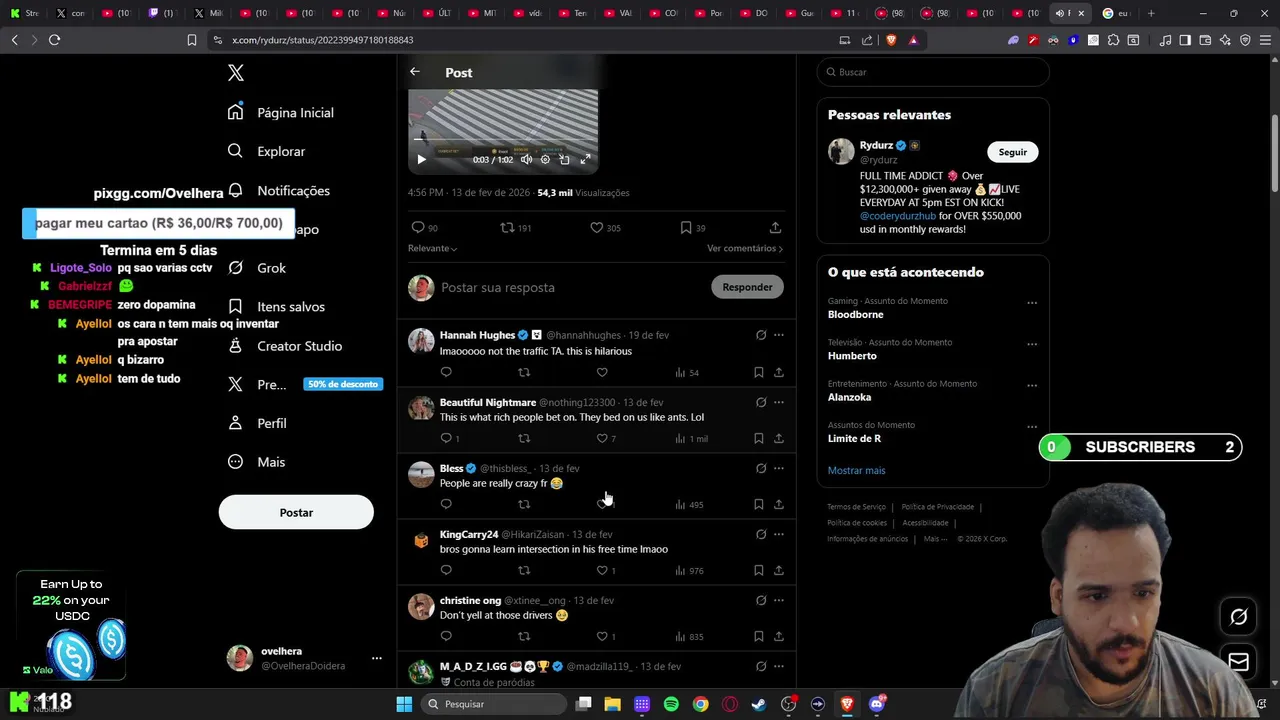Open the Relevante sort dropdown
1280x720 pixels.
[432, 248]
